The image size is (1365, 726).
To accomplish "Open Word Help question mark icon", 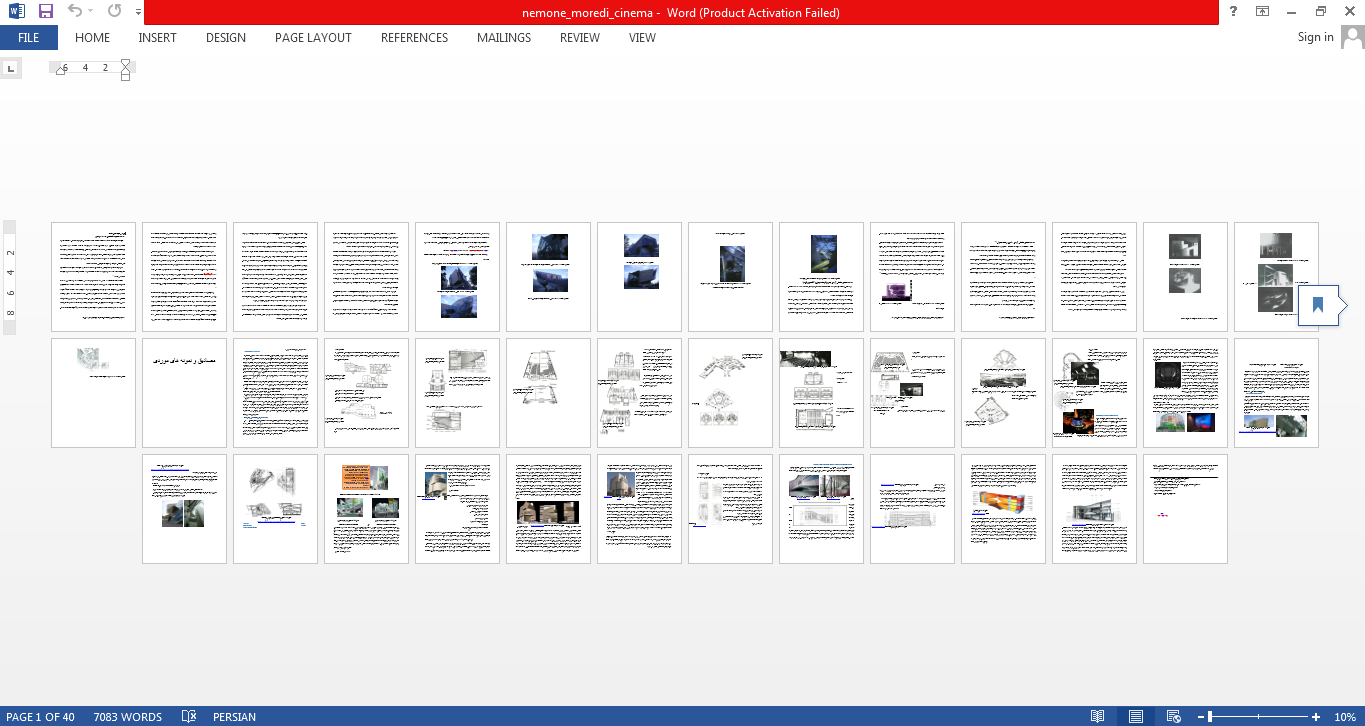I will (x=1233, y=12).
